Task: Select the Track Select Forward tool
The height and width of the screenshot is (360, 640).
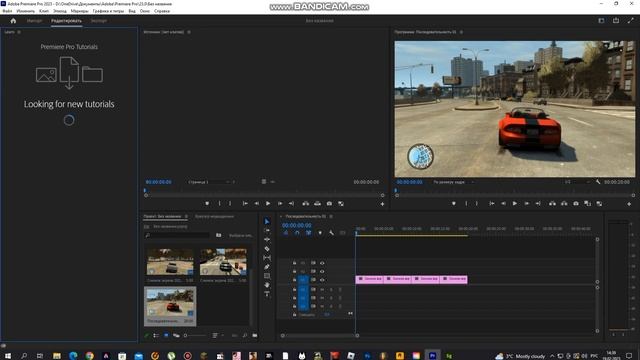Action: (x=267, y=231)
